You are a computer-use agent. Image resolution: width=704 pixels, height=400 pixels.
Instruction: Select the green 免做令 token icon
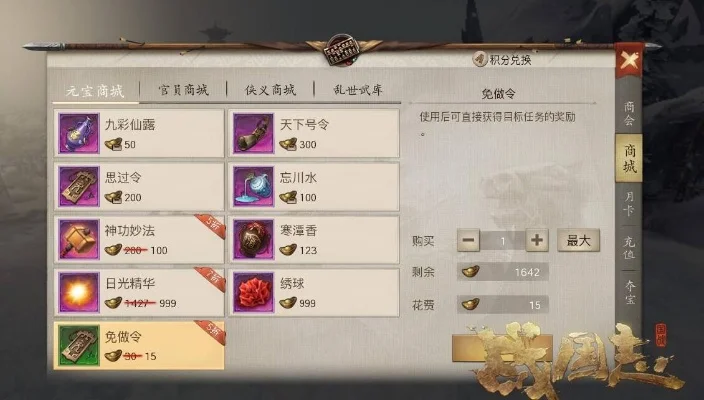79,345
